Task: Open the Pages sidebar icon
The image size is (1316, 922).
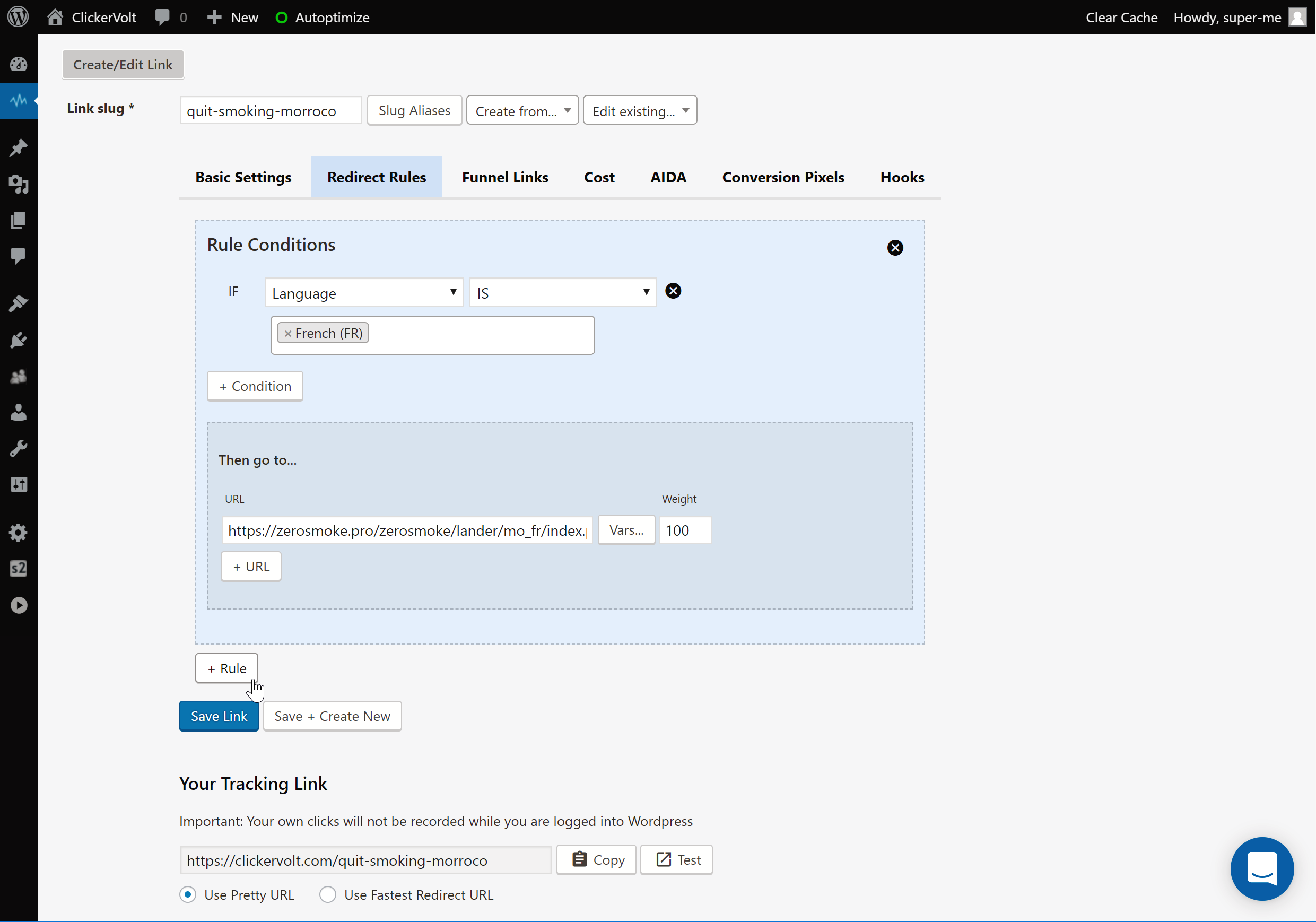Action: [x=19, y=220]
